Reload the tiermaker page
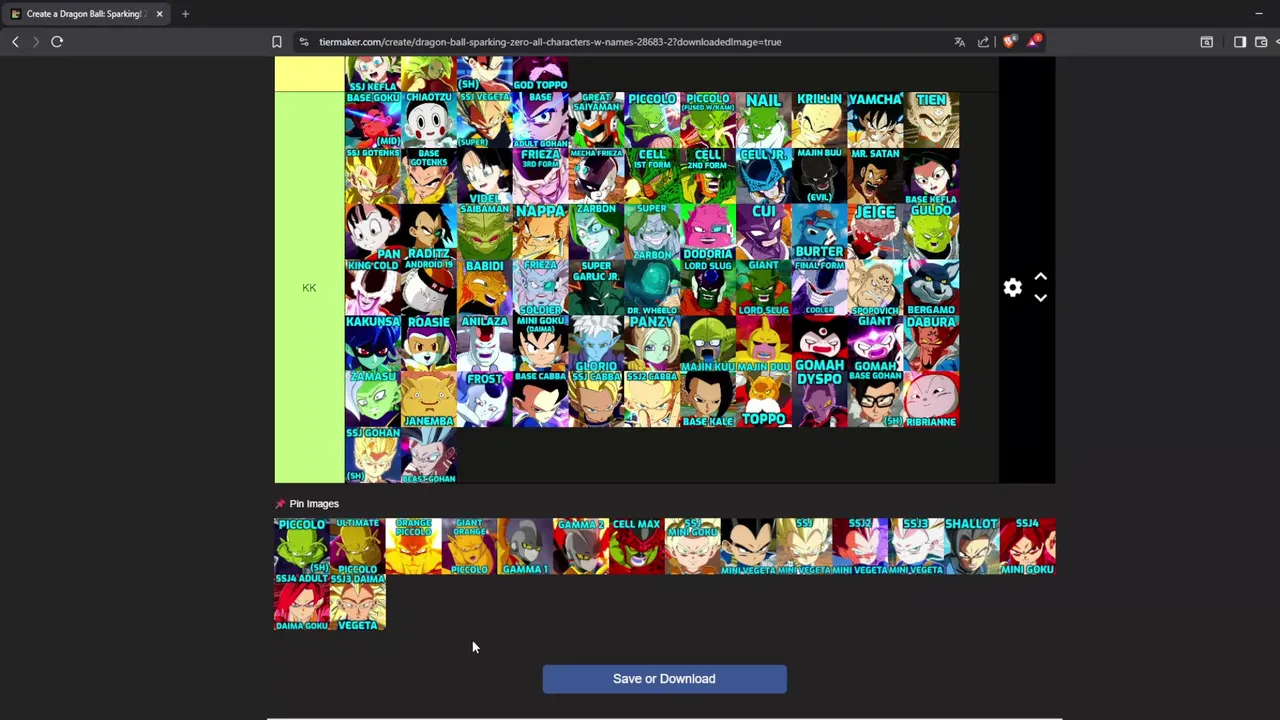 (57, 42)
